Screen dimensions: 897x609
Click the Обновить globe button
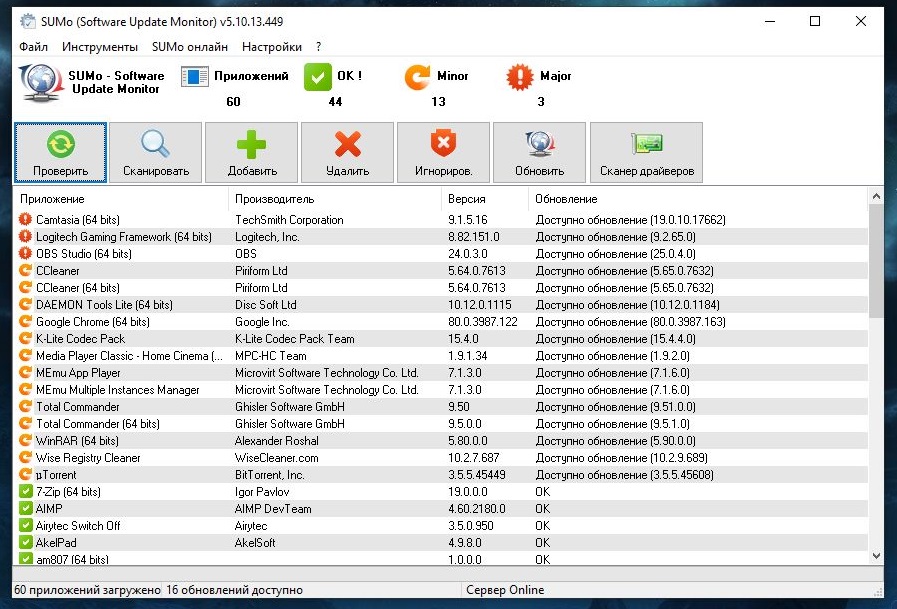point(539,152)
